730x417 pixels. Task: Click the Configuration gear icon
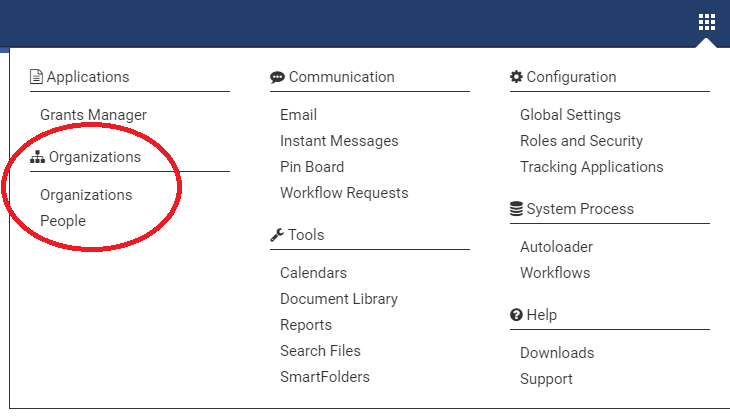click(x=516, y=77)
